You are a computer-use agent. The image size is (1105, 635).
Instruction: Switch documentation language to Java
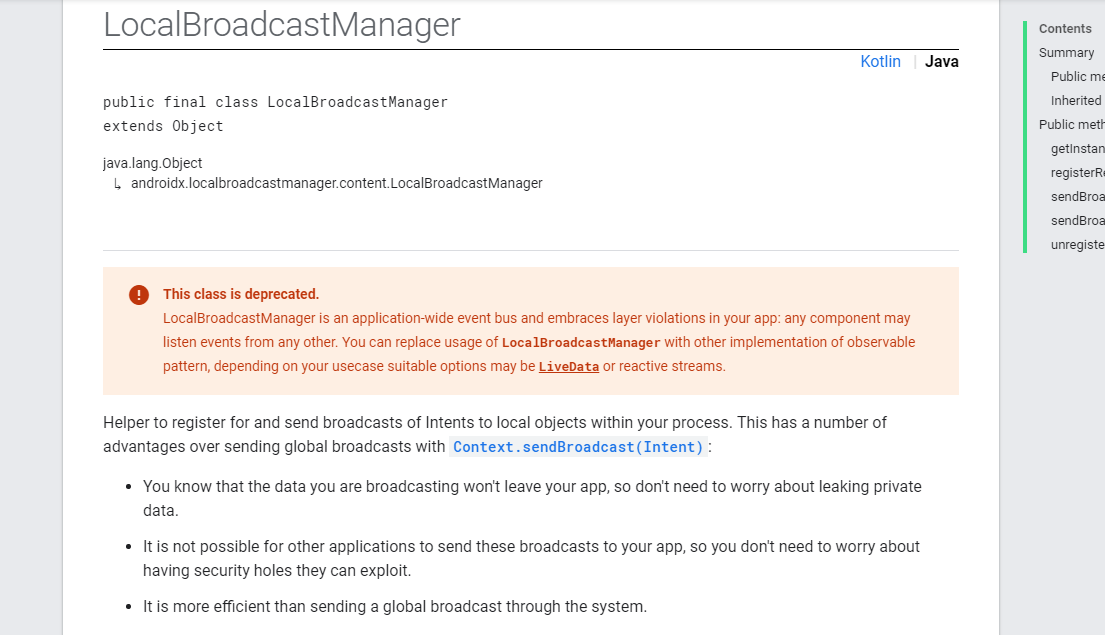(x=941, y=61)
